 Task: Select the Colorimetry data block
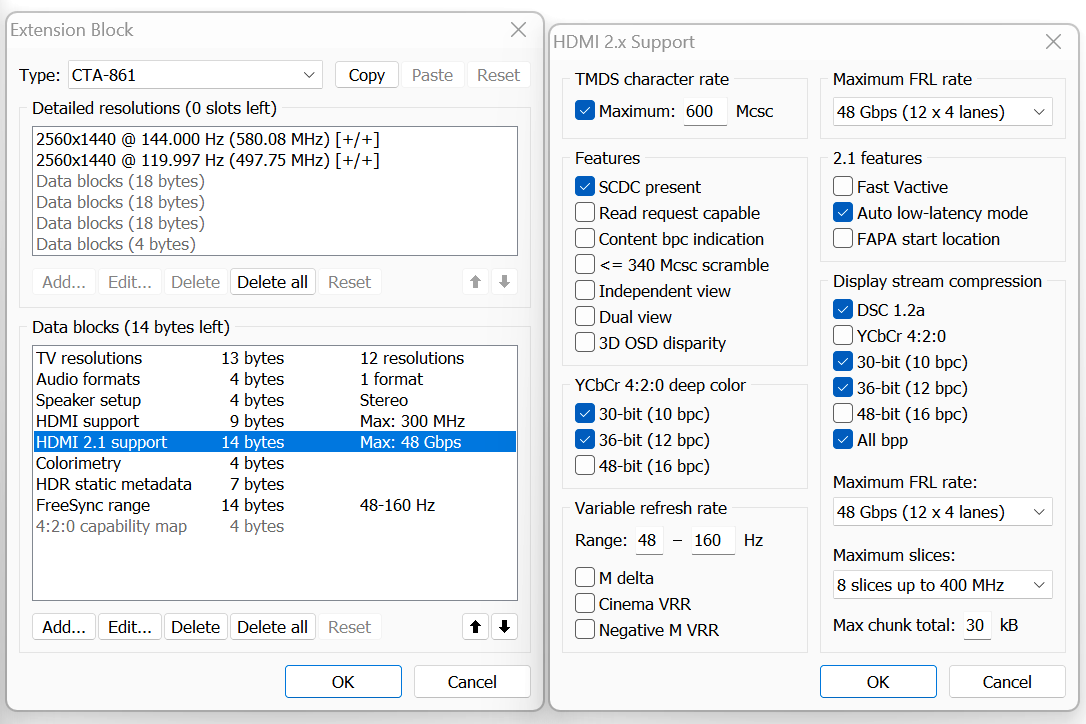[275, 463]
